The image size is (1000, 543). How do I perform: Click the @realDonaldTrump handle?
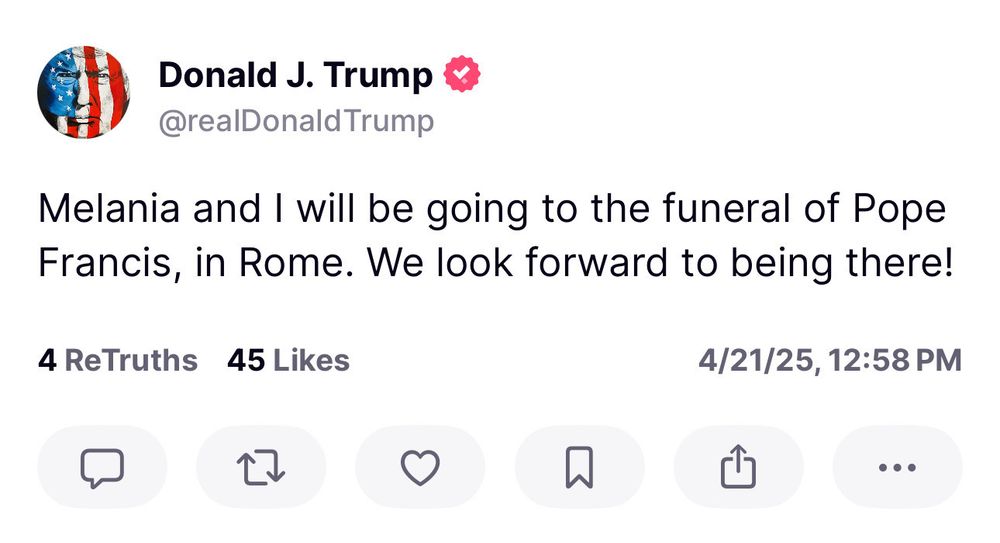[x=296, y=121]
